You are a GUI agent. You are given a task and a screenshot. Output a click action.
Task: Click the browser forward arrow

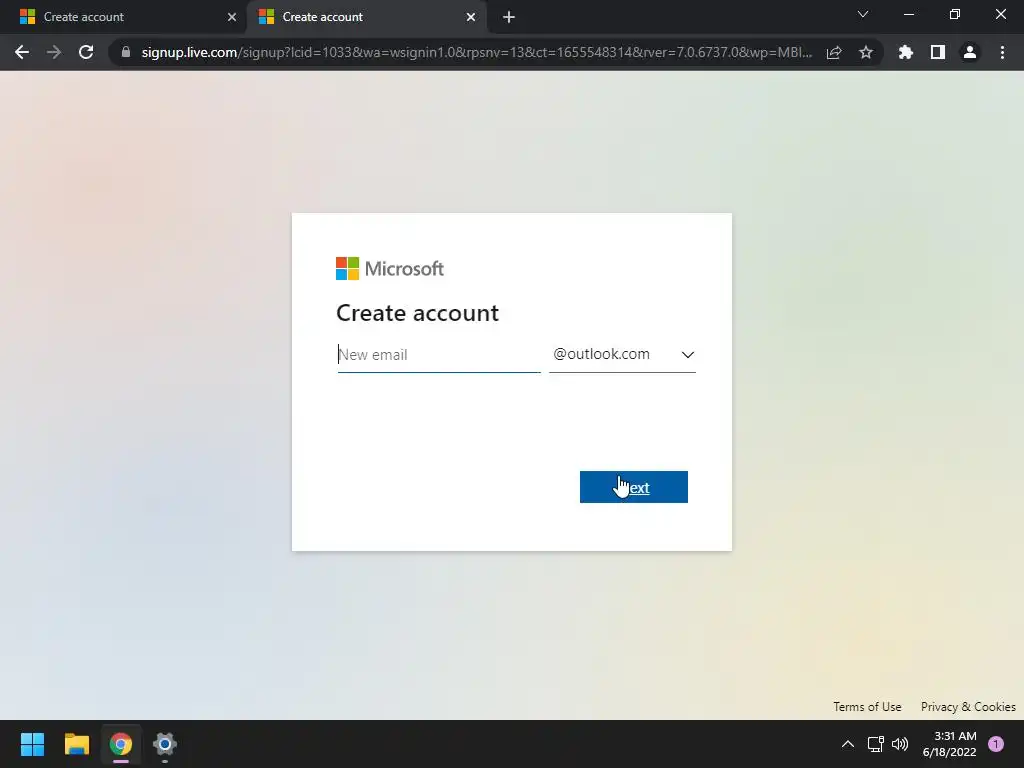click(x=54, y=52)
